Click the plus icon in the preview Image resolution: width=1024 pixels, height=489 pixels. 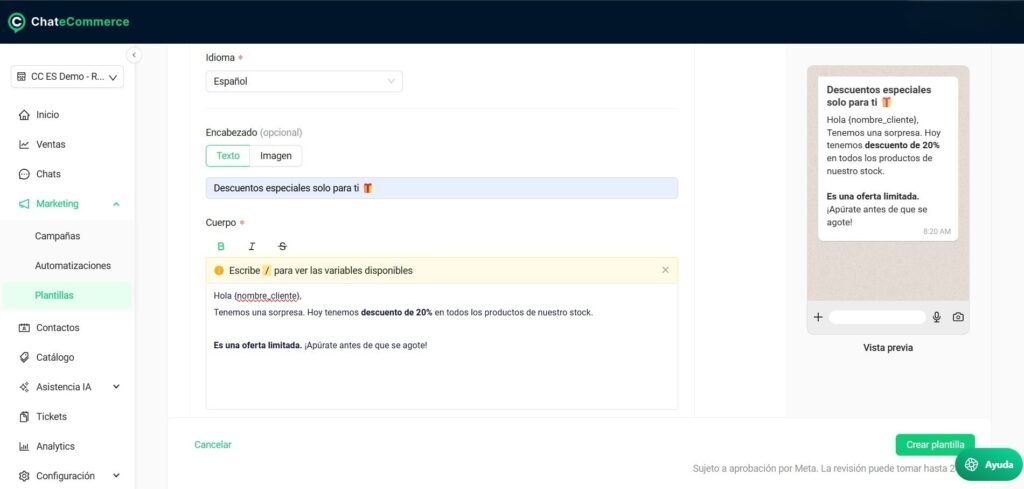click(x=818, y=317)
